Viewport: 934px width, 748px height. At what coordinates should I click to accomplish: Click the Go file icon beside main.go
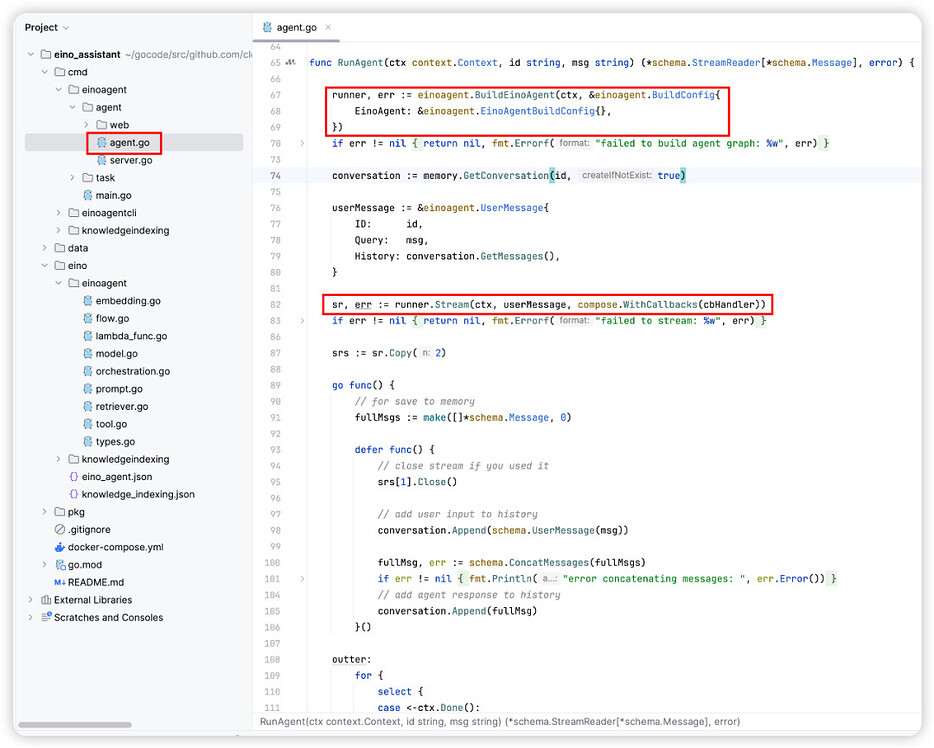87,195
